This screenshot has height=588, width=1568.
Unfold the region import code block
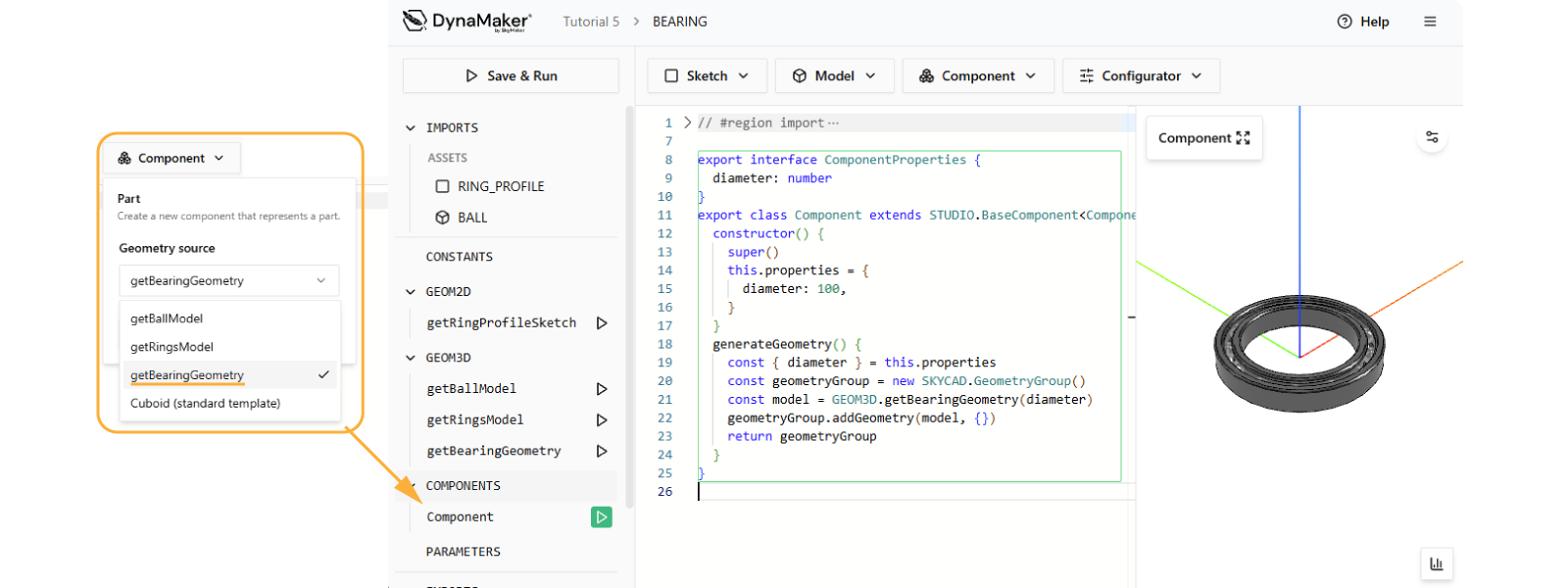[x=687, y=122]
